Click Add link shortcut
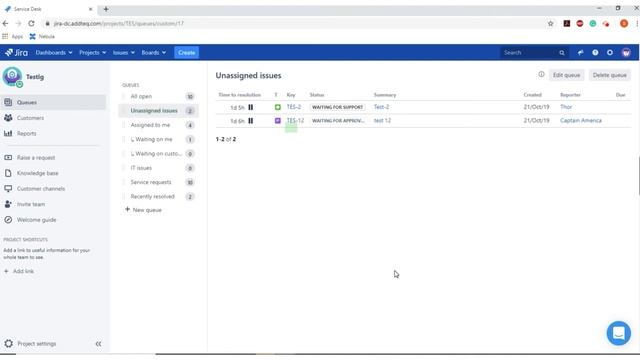This screenshot has width=640, height=360. click(19, 271)
